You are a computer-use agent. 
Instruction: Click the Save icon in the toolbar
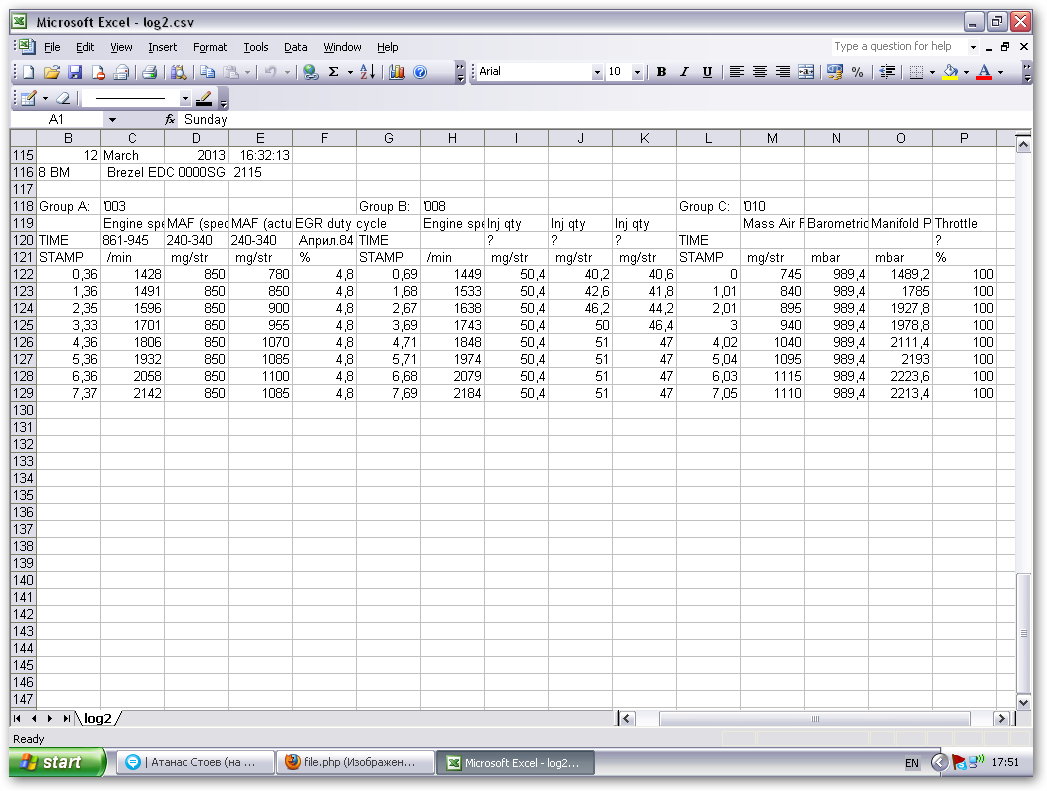75,72
